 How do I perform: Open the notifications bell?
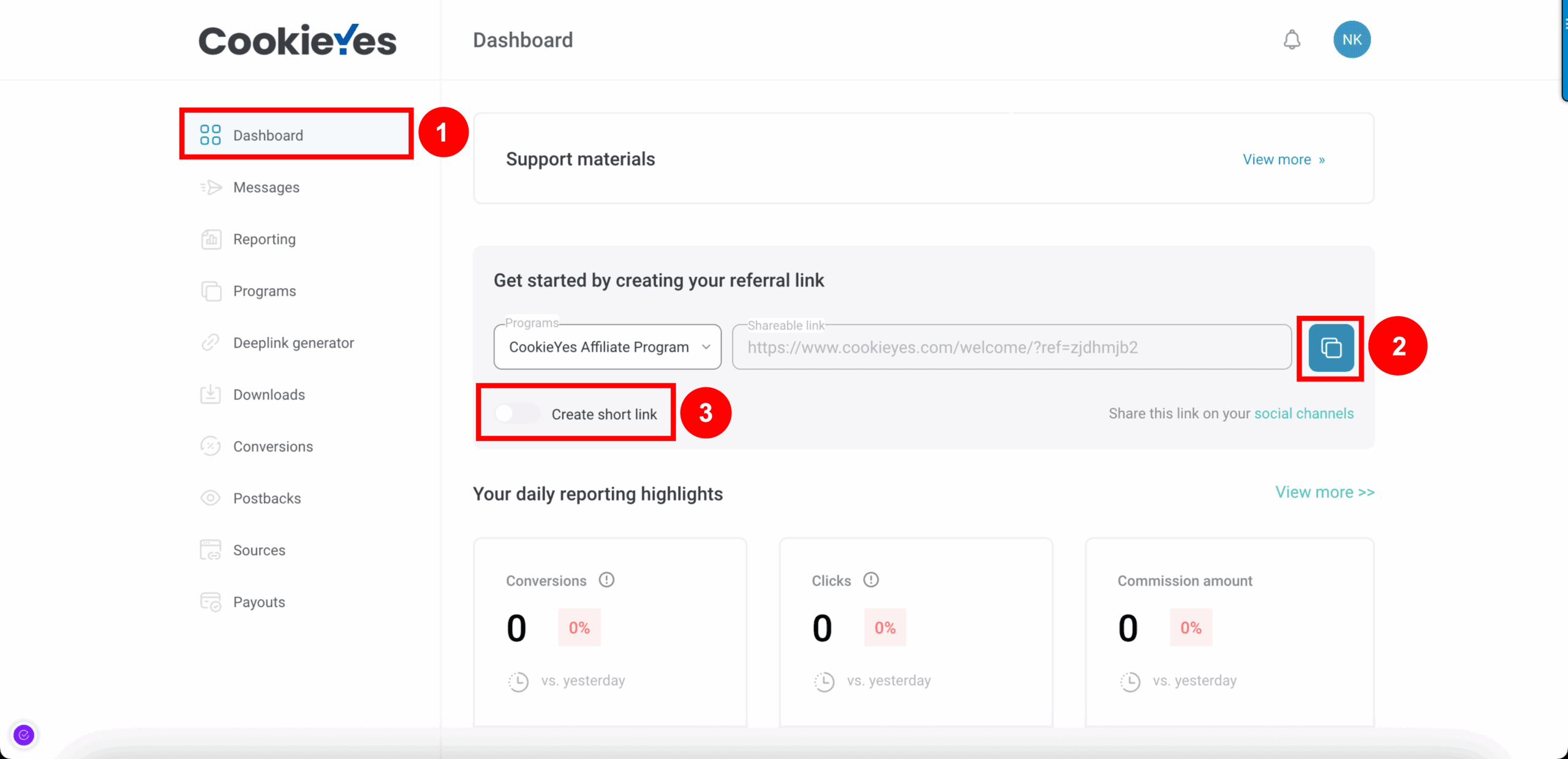1292,40
